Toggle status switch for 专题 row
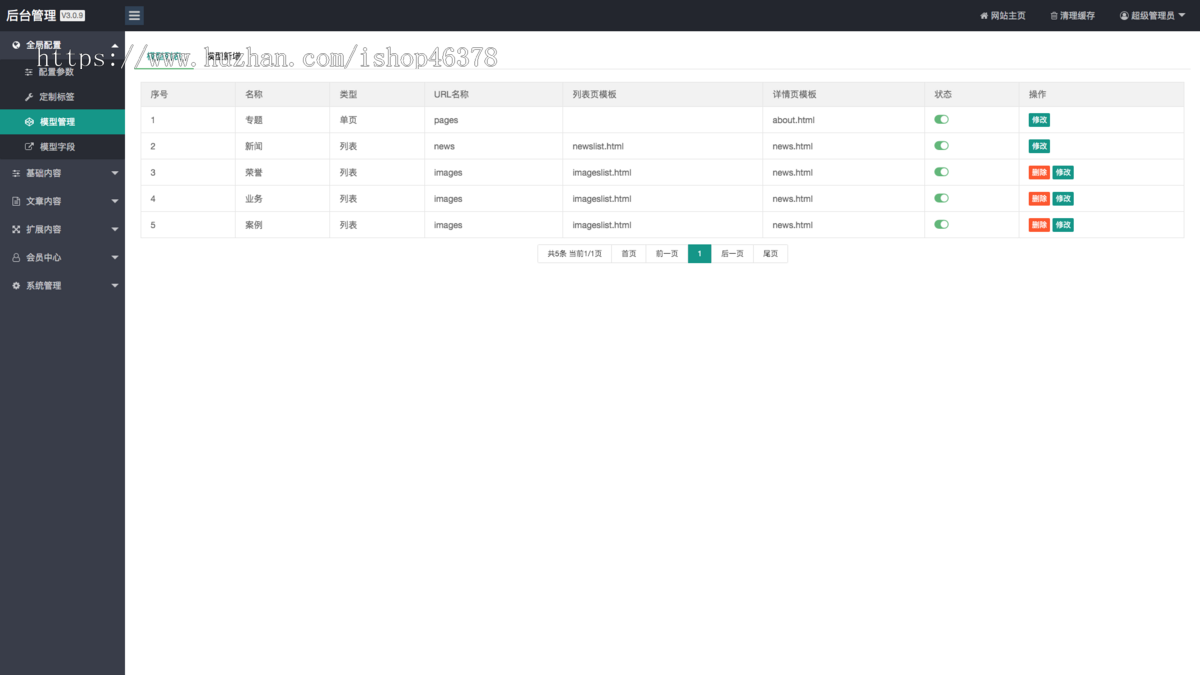The width and height of the screenshot is (1200, 675). pos(941,119)
